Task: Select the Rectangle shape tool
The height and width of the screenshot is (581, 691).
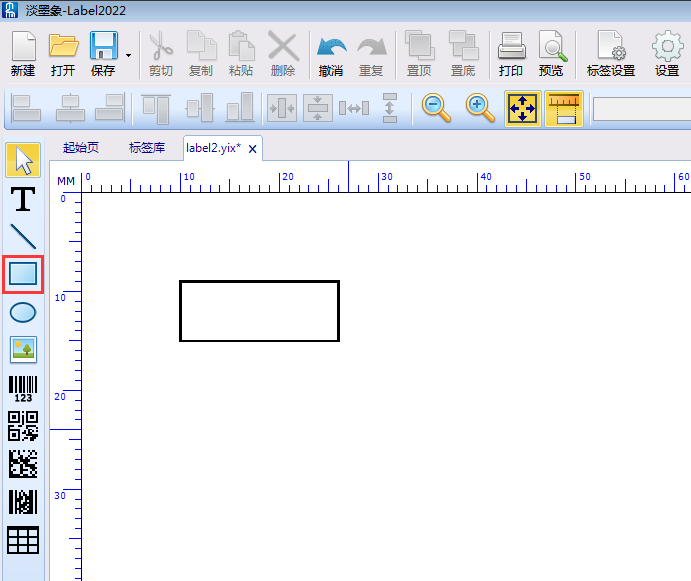Action: tap(23, 273)
